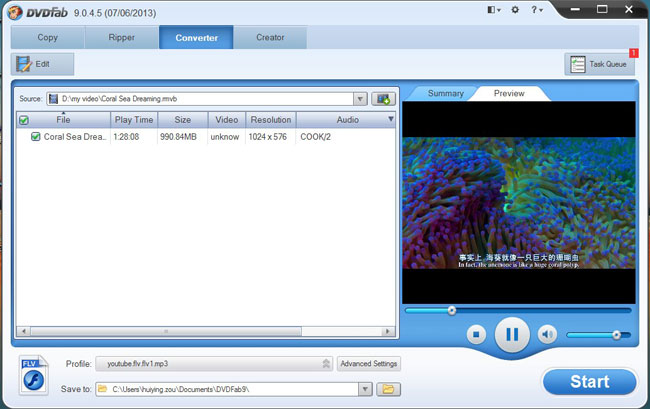The width and height of the screenshot is (650, 409).
Task: Switch to the Creator tab
Action: point(270,37)
